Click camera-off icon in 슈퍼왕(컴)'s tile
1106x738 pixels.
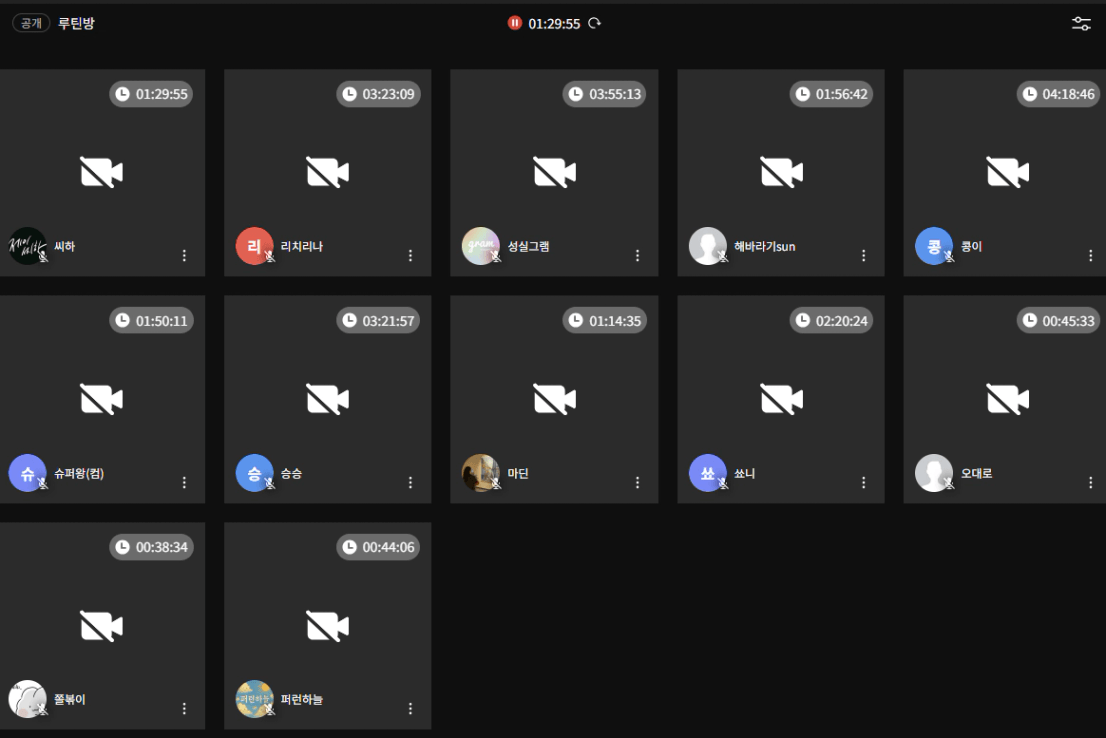coord(102,399)
